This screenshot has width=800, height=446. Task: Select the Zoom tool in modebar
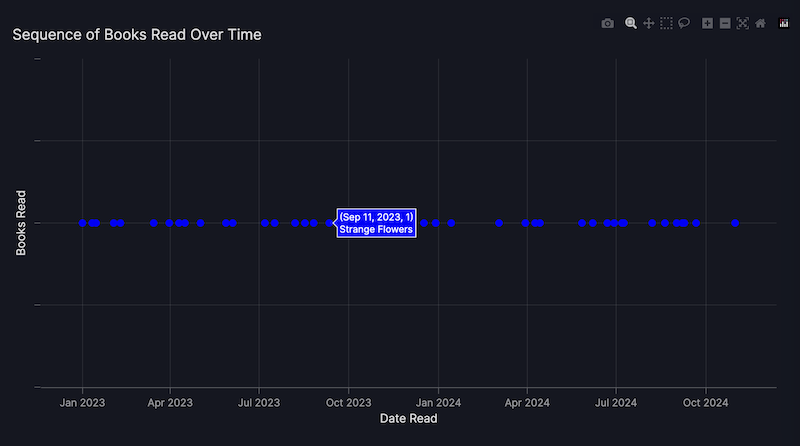[x=631, y=23]
